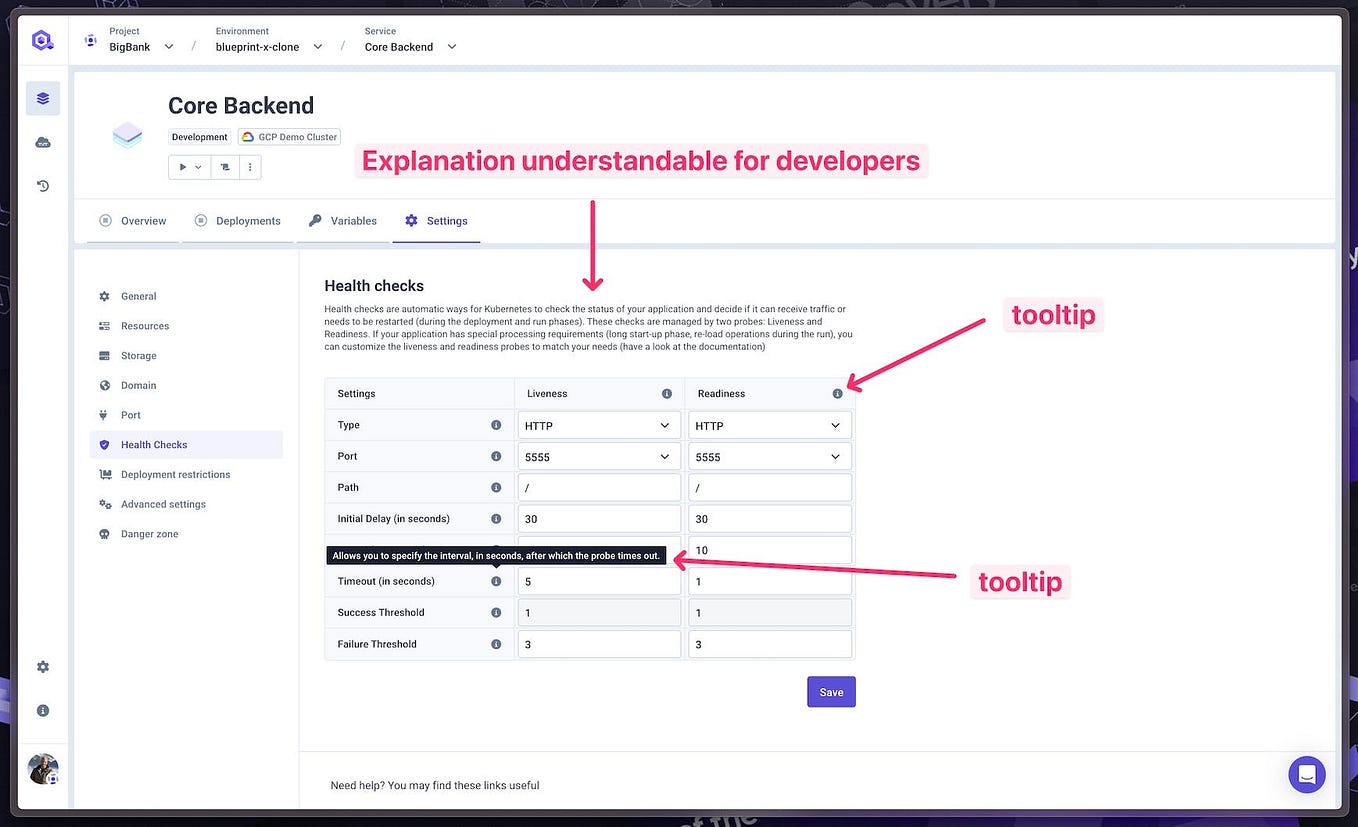
Task: Open the Readiness Port 5555 dropdown
Action: pyautogui.click(x=769, y=456)
